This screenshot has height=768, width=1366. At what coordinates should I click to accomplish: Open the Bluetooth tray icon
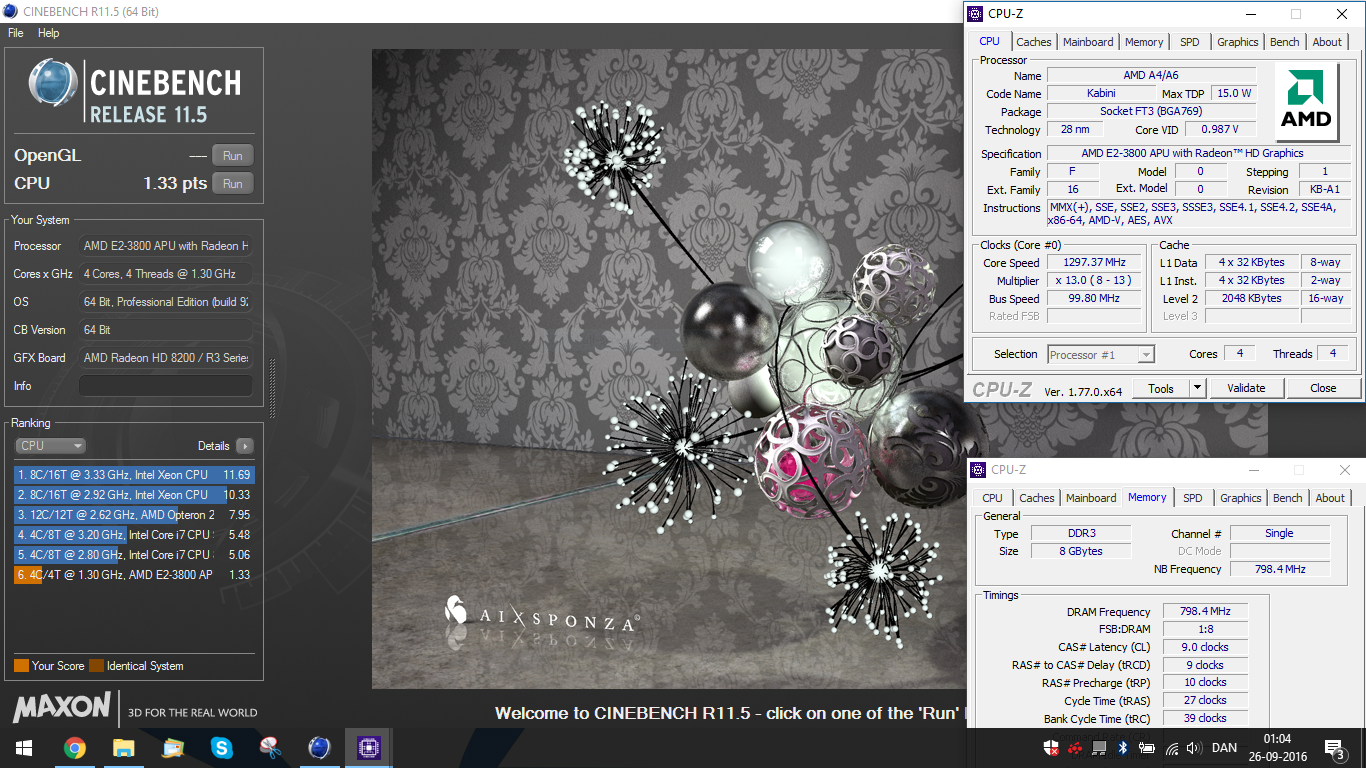coord(1122,748)
